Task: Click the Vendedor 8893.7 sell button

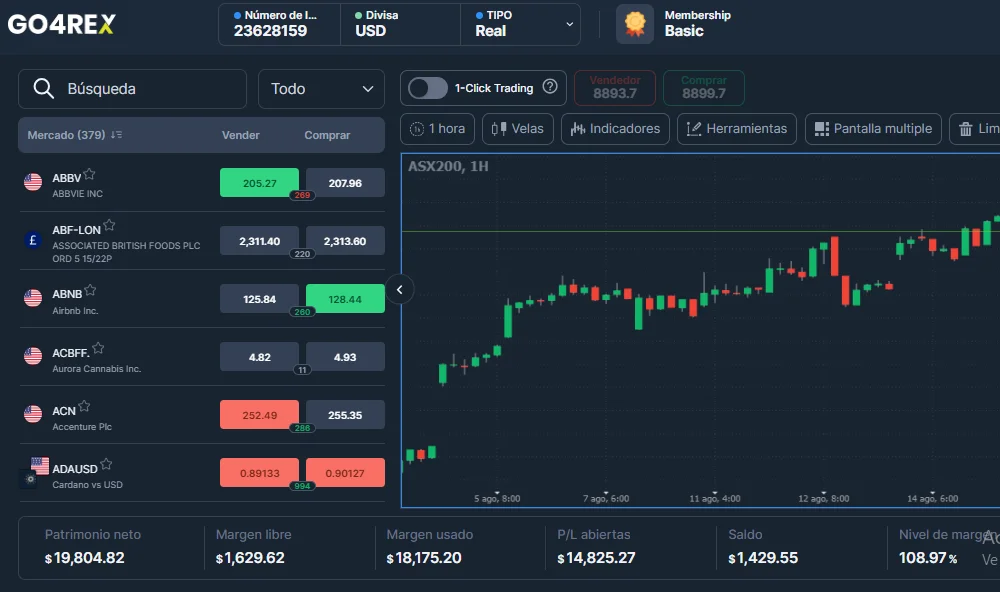Action: [x=615, y=87]
